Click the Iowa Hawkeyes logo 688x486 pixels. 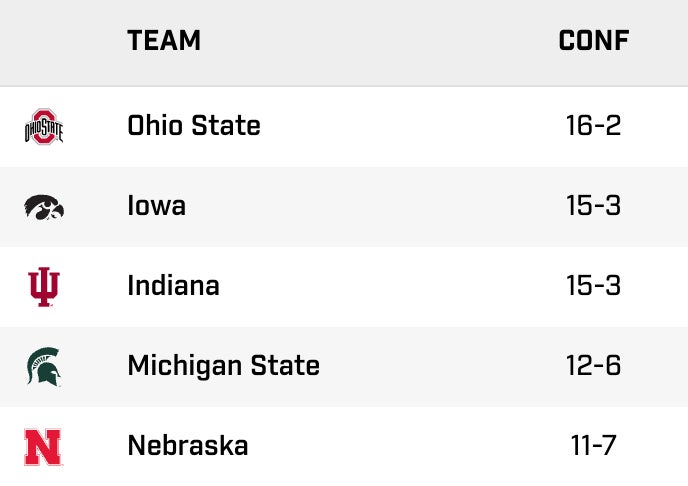[x=43, y=207]
